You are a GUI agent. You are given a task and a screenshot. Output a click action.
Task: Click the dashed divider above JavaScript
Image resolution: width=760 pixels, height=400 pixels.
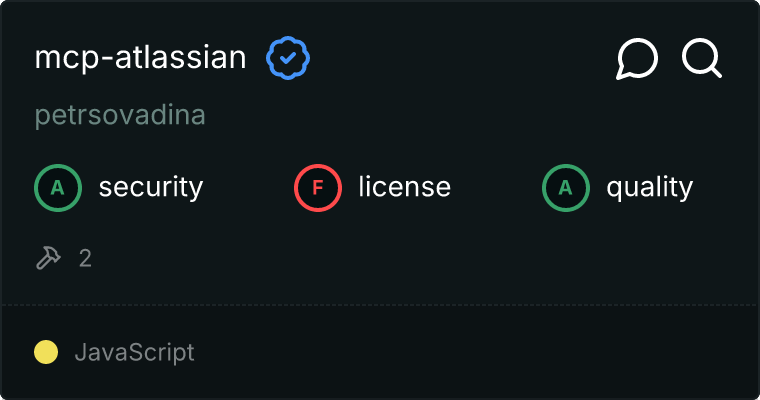(x=380, y=304)
